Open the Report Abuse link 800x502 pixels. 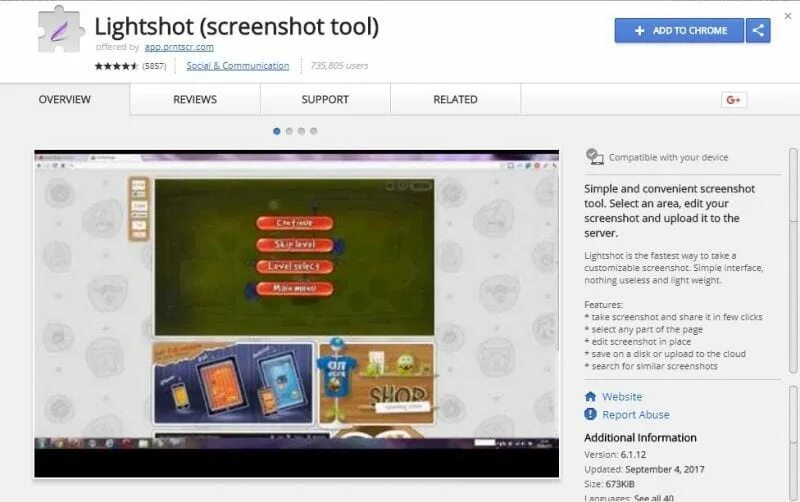click(x=636, y=415)
